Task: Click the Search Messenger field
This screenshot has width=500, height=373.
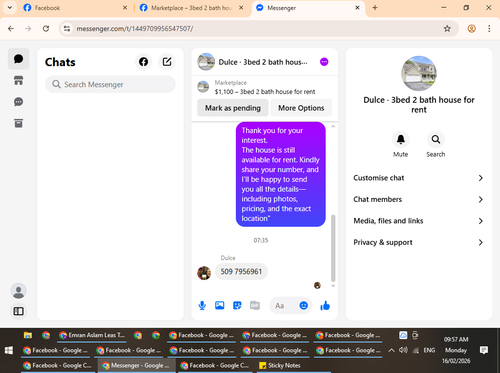Action: (110, 84)
